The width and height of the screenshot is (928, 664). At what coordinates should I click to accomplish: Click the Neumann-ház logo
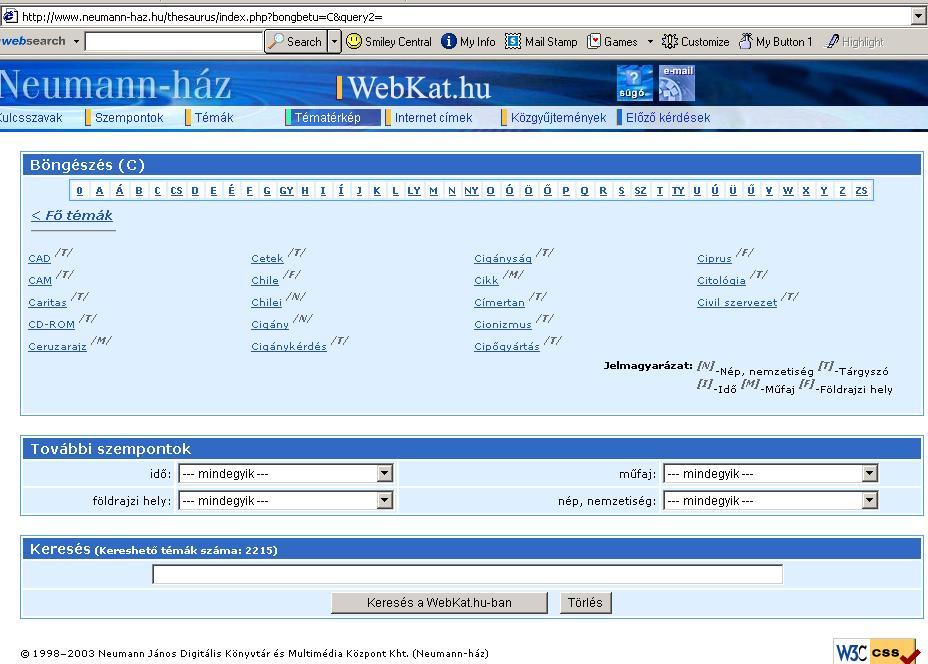point(115,85)
